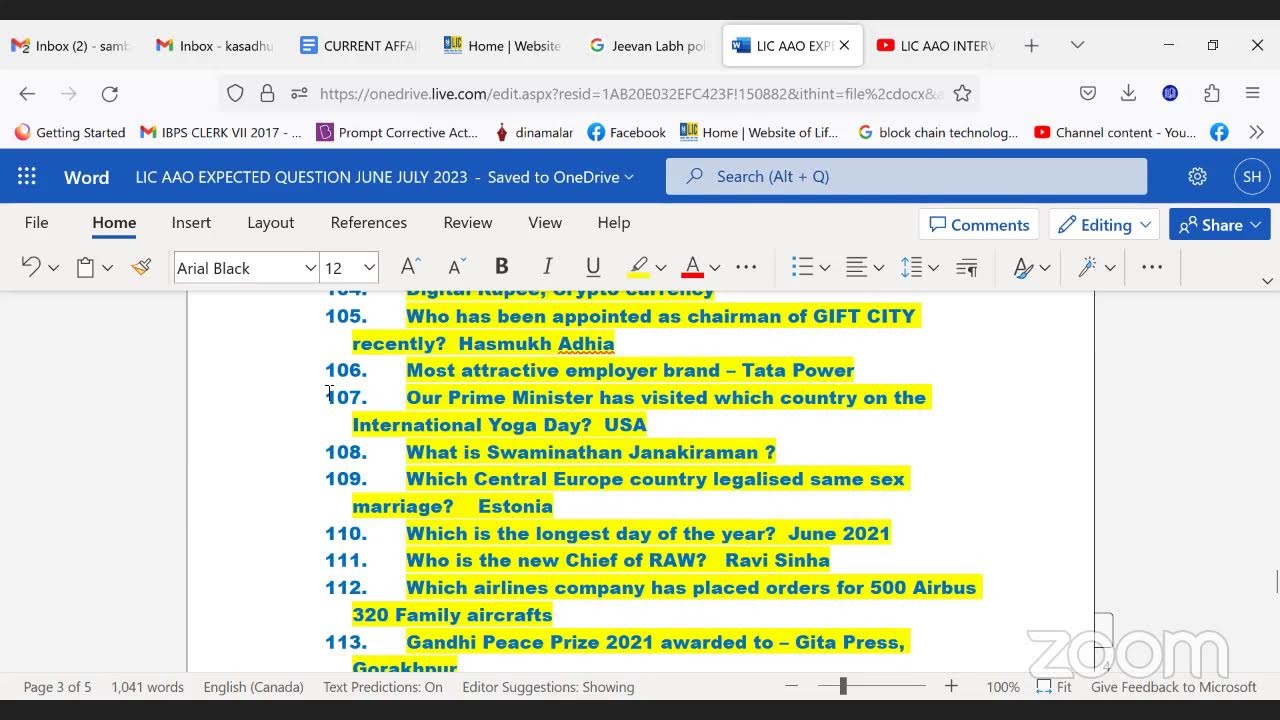Click the paragraph alignment icon
1280x720 pixels.
click(x=856, y=267)
